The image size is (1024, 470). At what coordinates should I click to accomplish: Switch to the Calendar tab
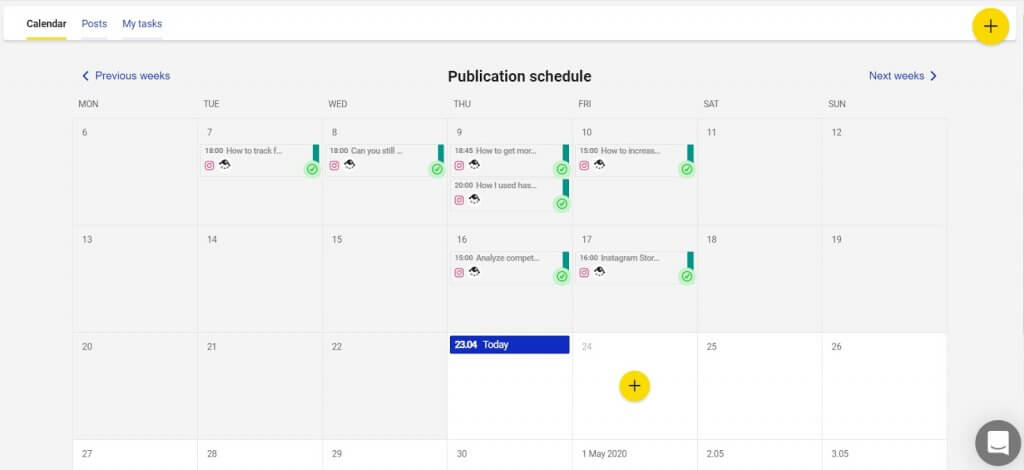point(46,24)
